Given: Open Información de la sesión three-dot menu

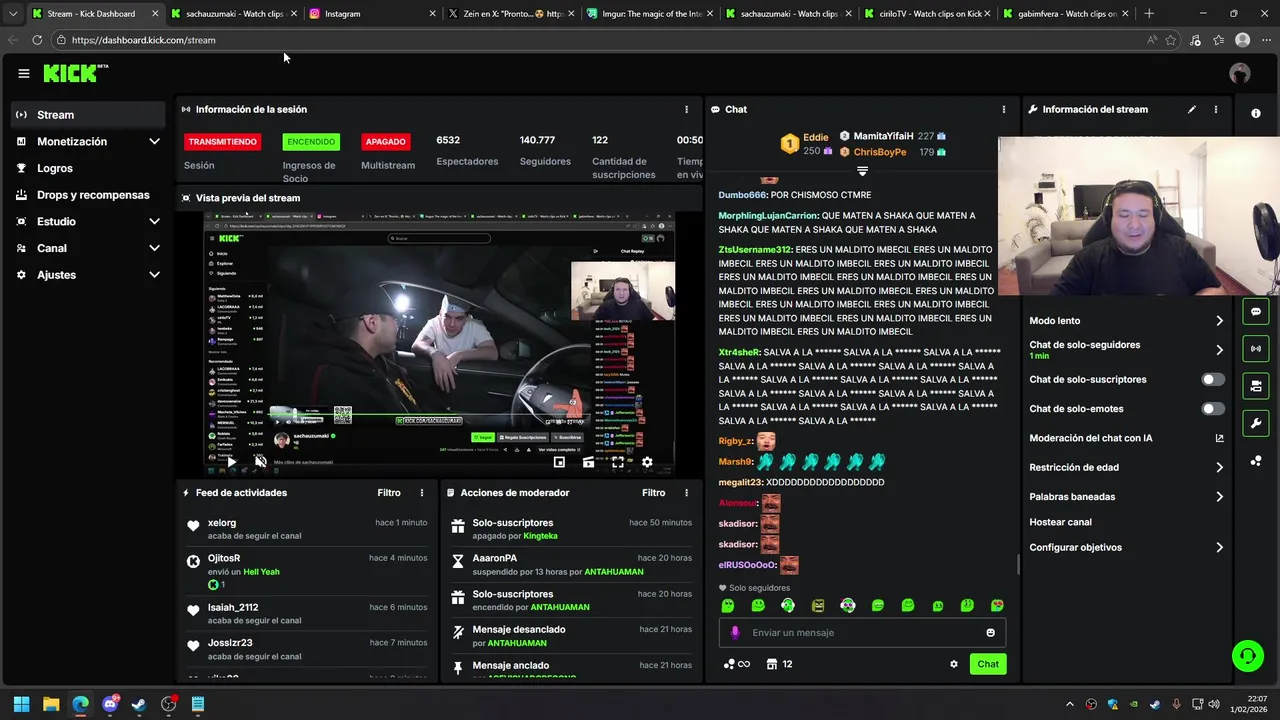Looking at the screenshot, I should 686,109.
